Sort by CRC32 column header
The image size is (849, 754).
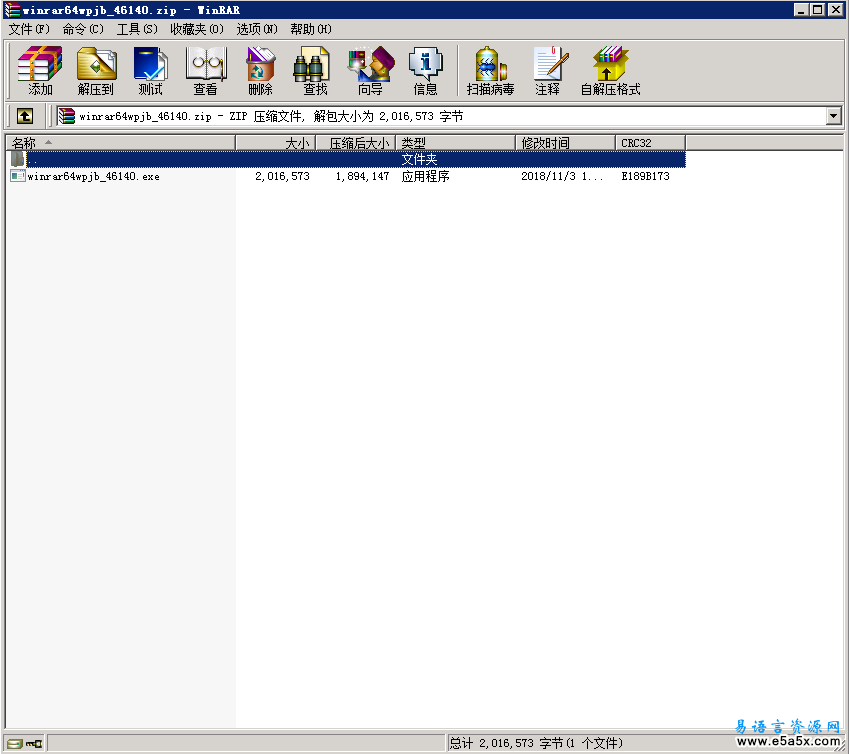coord(650,143)
